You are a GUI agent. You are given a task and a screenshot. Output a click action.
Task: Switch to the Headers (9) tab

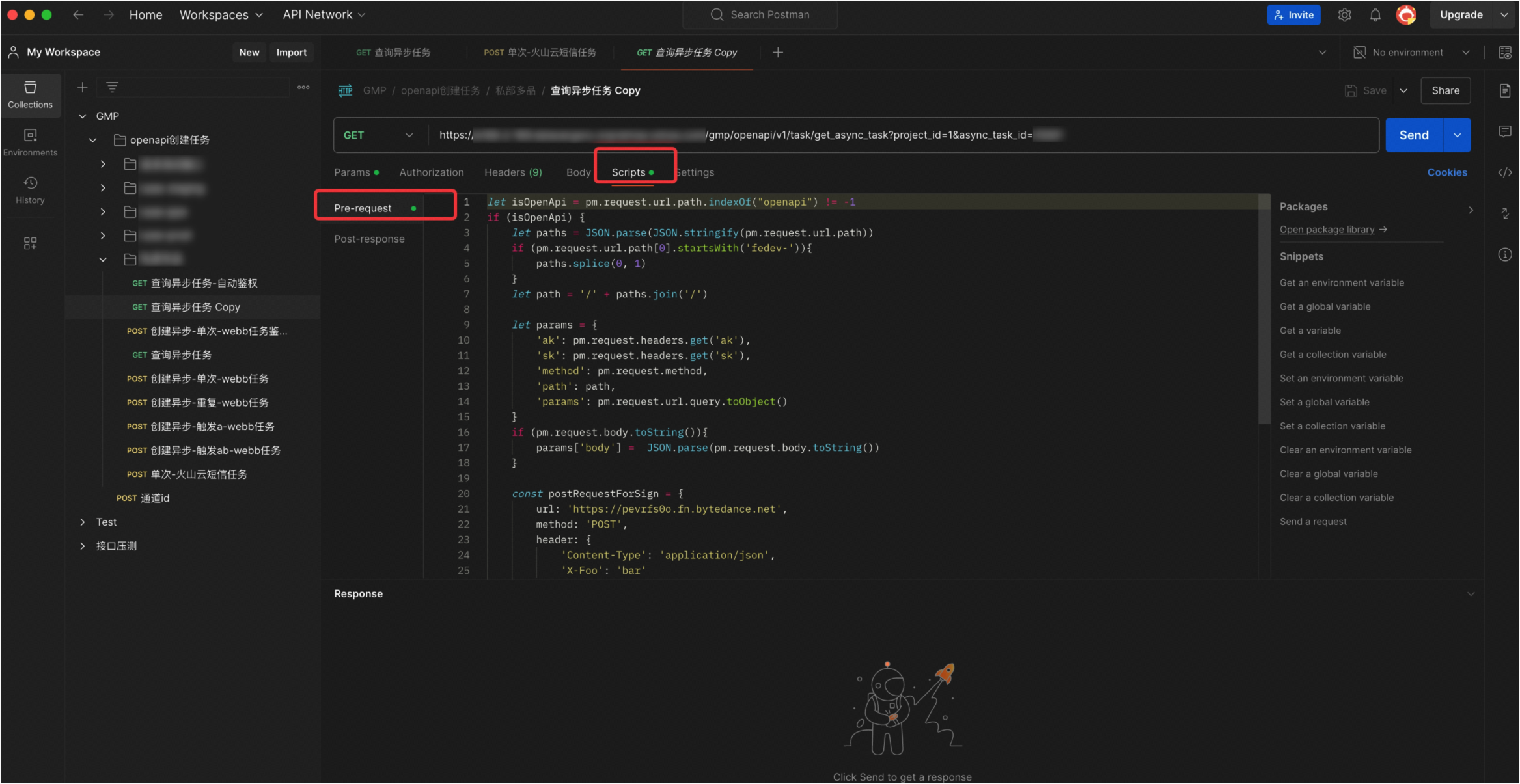click(513, 172)
